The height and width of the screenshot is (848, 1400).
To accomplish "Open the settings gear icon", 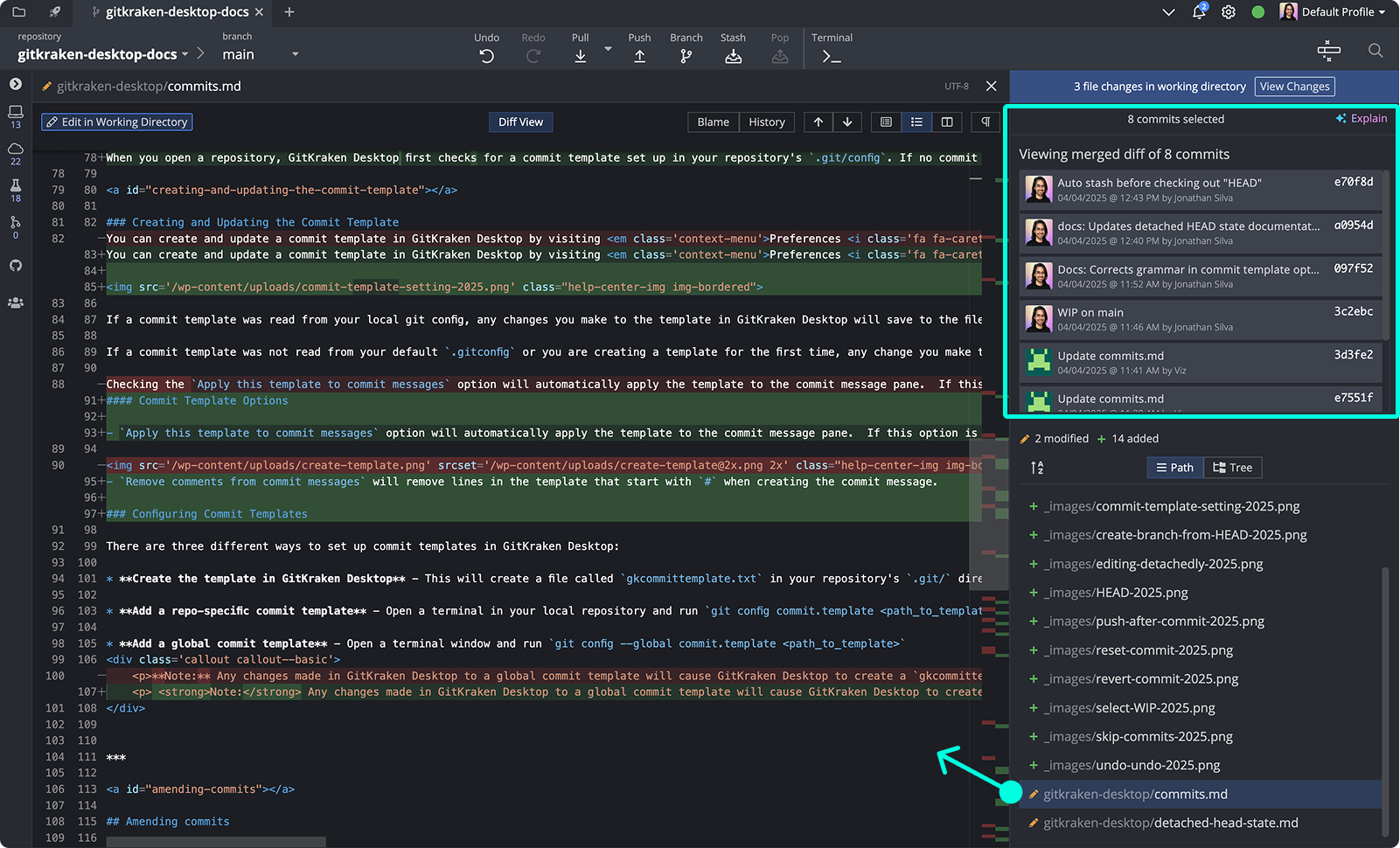I will coord(1229,12).
